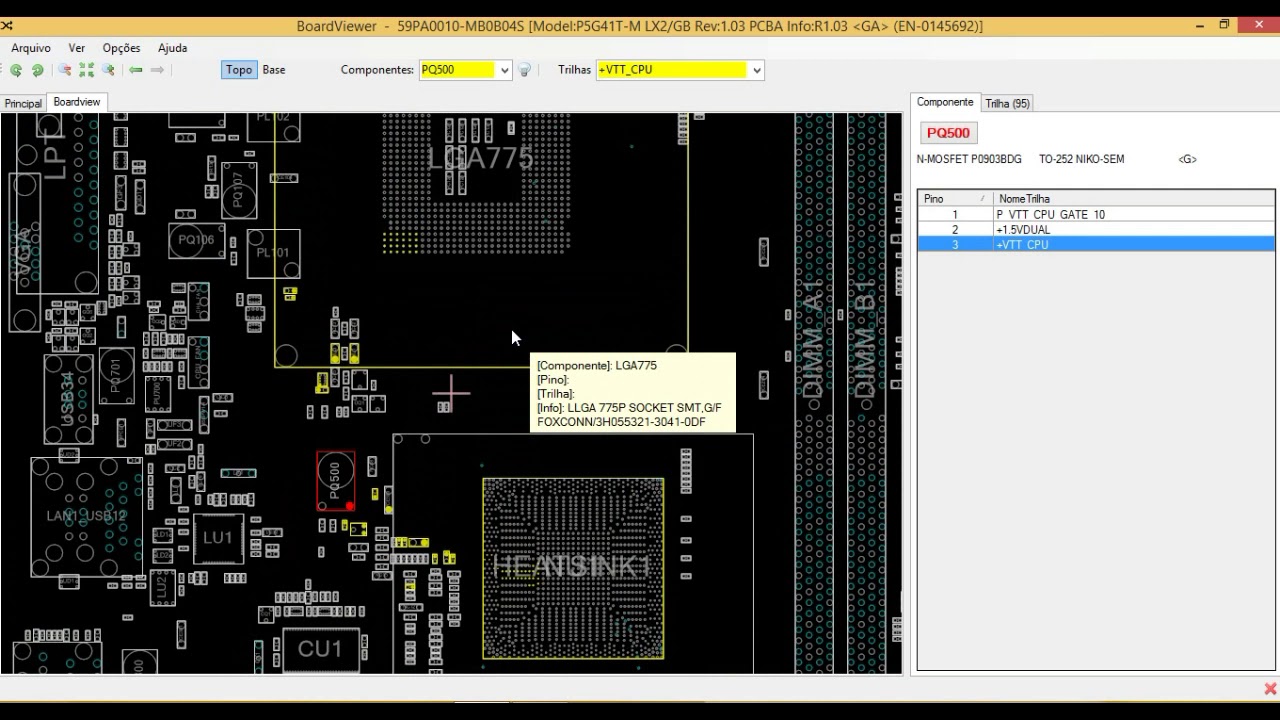Select pin 1 row P_VTT_CPU_GATE_10
Viewport: 1280px width, 720px height.
pyautogui.click(x=1096, y=215)
